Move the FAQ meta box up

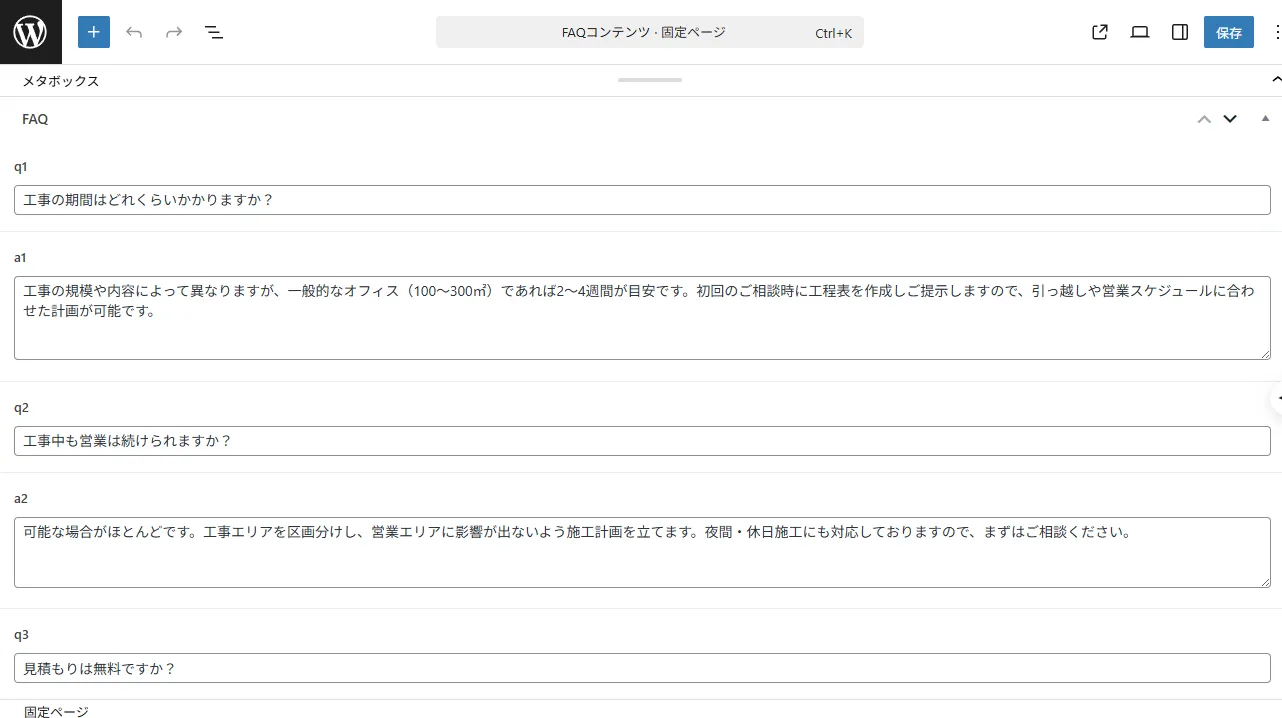tap(1204, 119)
